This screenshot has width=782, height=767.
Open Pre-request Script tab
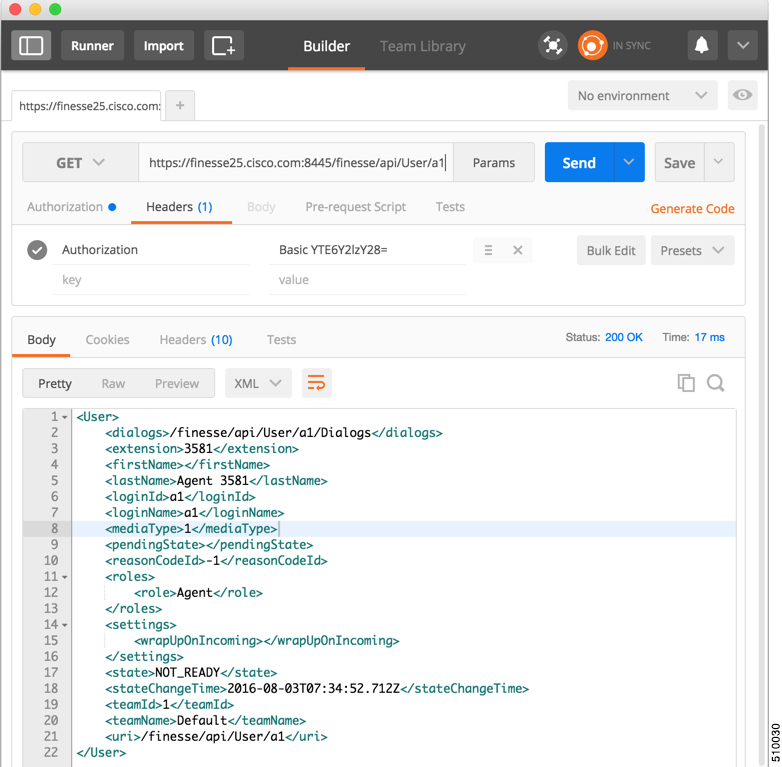click(x=356, y=207)
